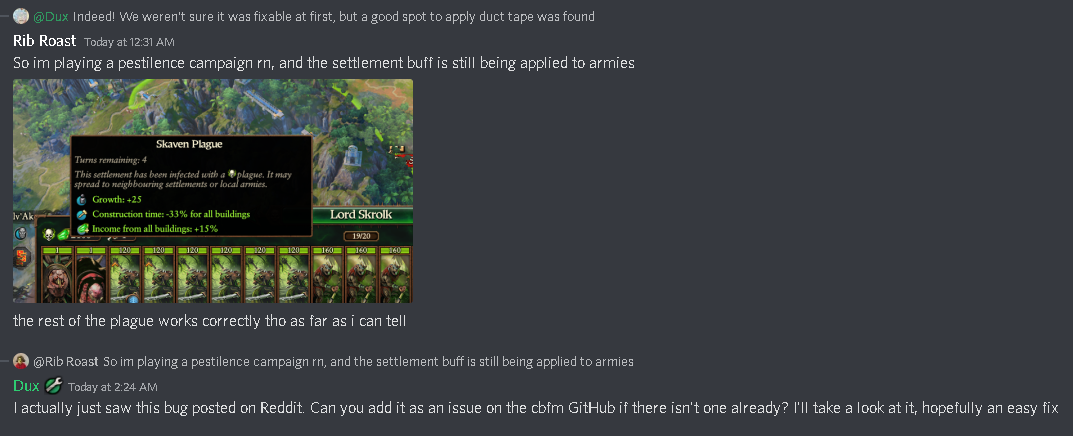Select the first unit card portrait
The width and height of the screenshot is (1073, 436).
pos(57,275)
